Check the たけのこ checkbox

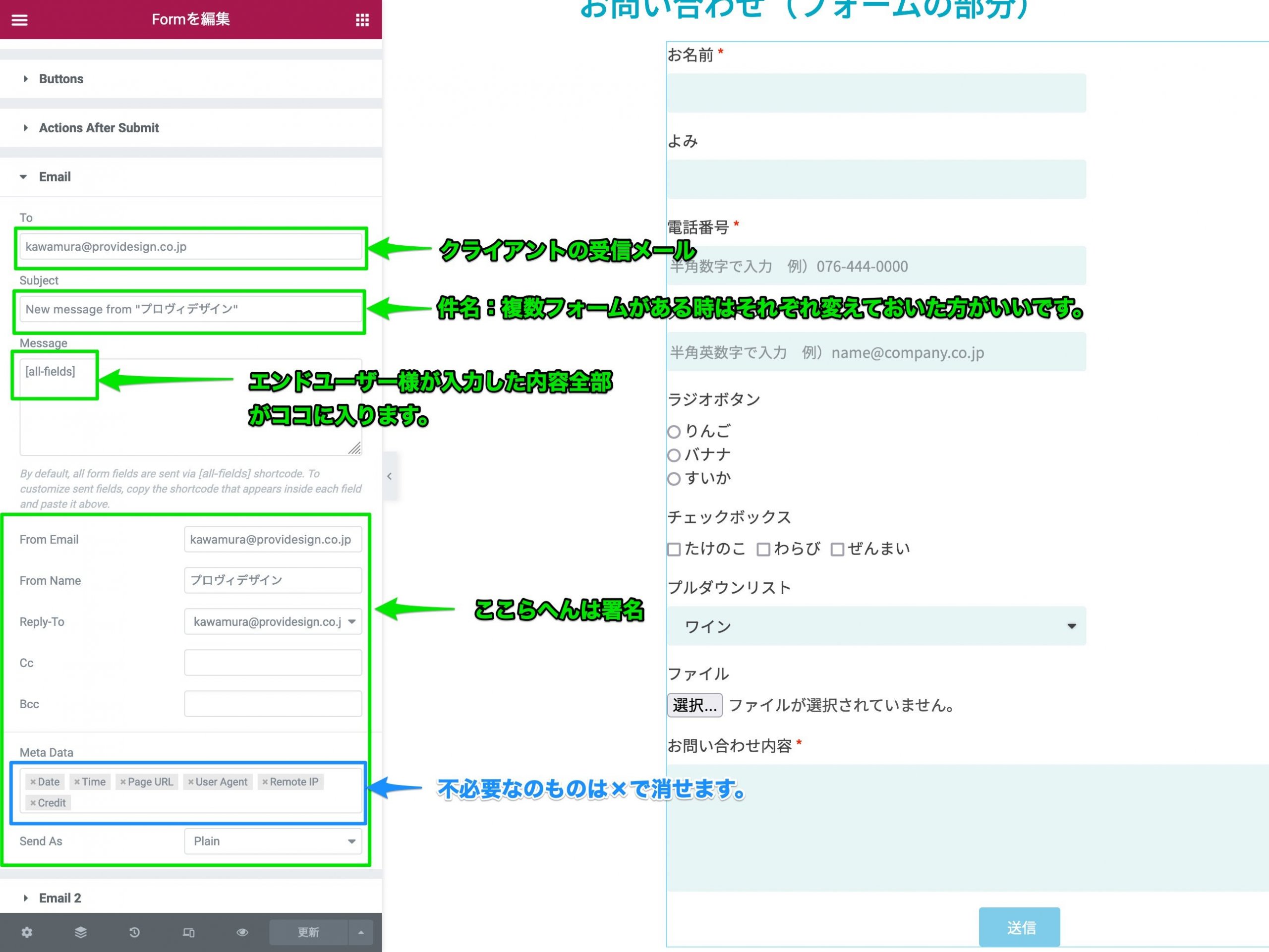pyautogui.click(x=674, y=550)
